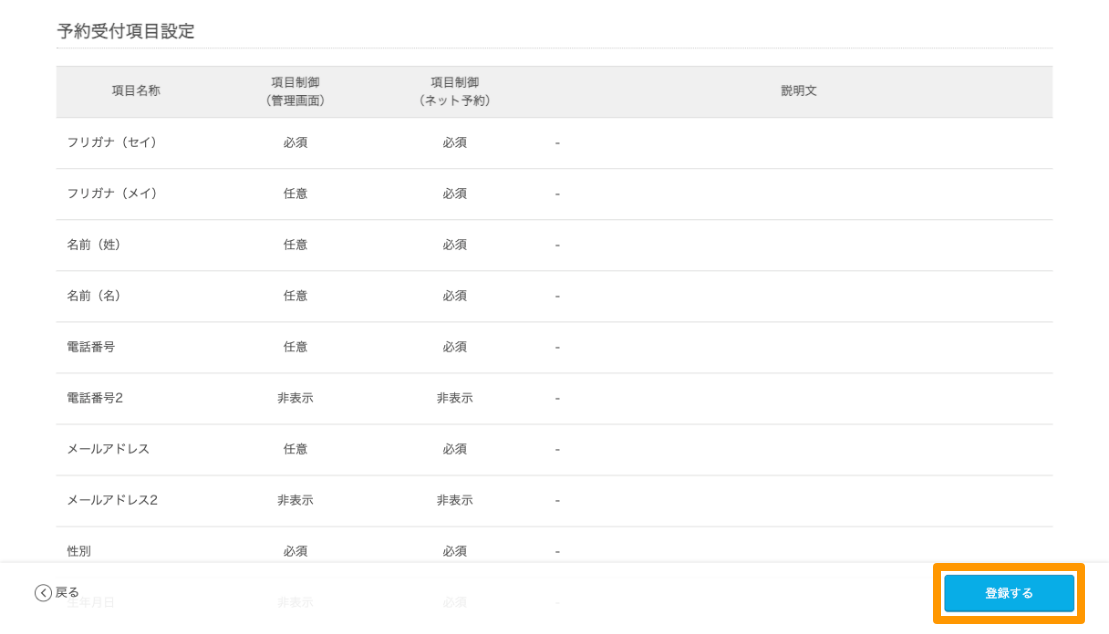Click ネット予約 必須 value for メールアドレス row
The image size is (1109, 634).
point(455,449)
